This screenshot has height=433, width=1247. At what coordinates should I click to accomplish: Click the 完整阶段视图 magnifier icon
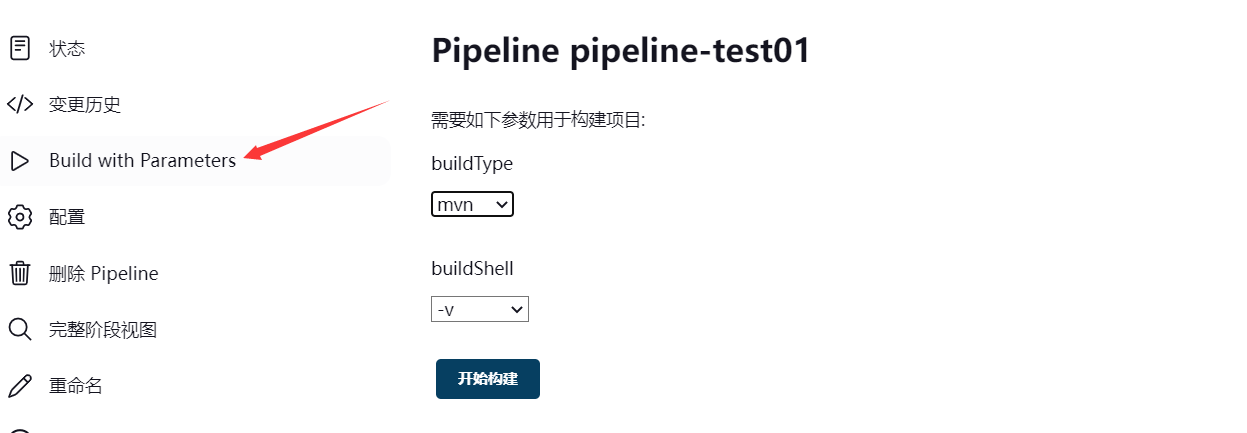point(20,329)
